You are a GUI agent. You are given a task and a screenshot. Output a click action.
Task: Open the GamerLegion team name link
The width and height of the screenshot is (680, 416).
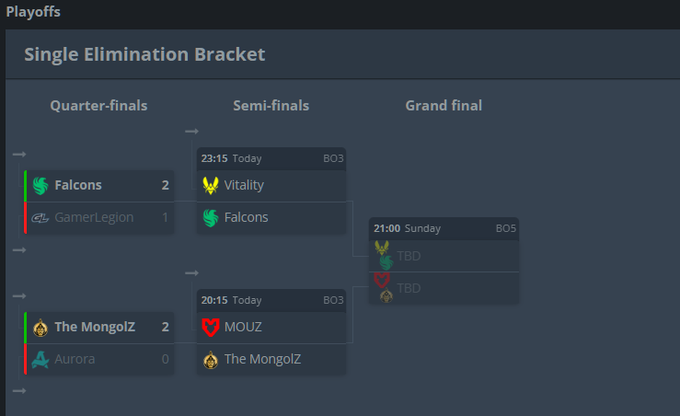94,217
